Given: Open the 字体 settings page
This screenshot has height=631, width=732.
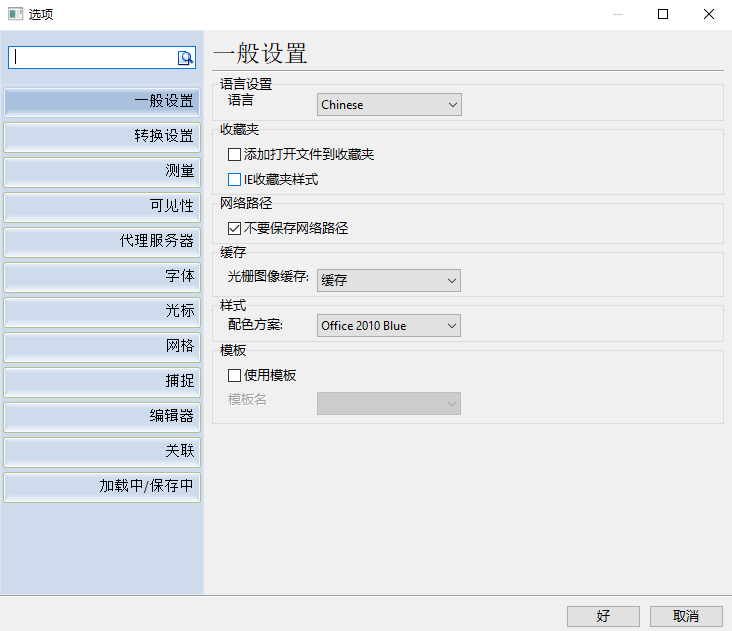Looking at the screenshot, I should click(102, 277).
